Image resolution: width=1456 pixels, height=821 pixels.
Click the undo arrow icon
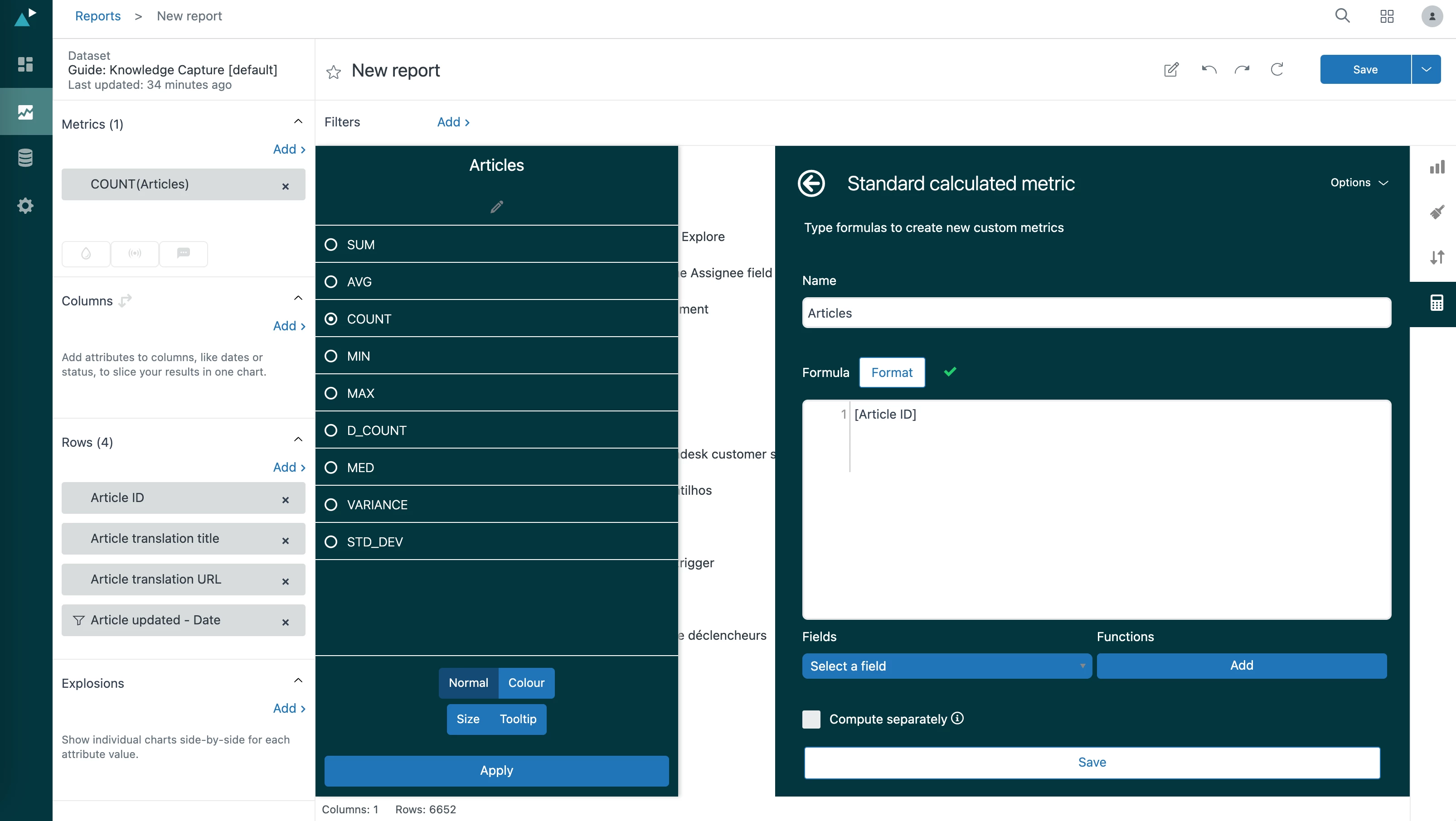tap(1208, 69)
